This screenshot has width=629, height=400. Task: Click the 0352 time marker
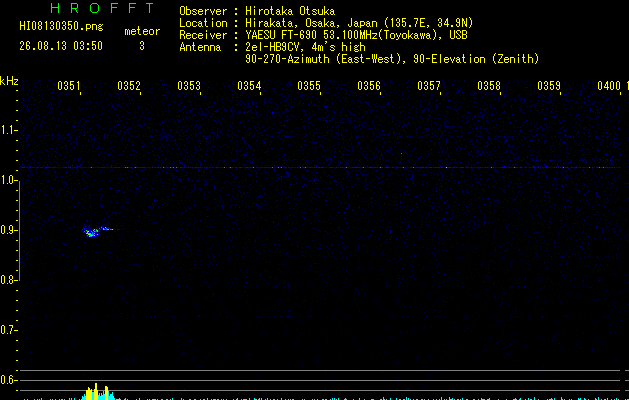pyautogui.click(x=129, y=86)
